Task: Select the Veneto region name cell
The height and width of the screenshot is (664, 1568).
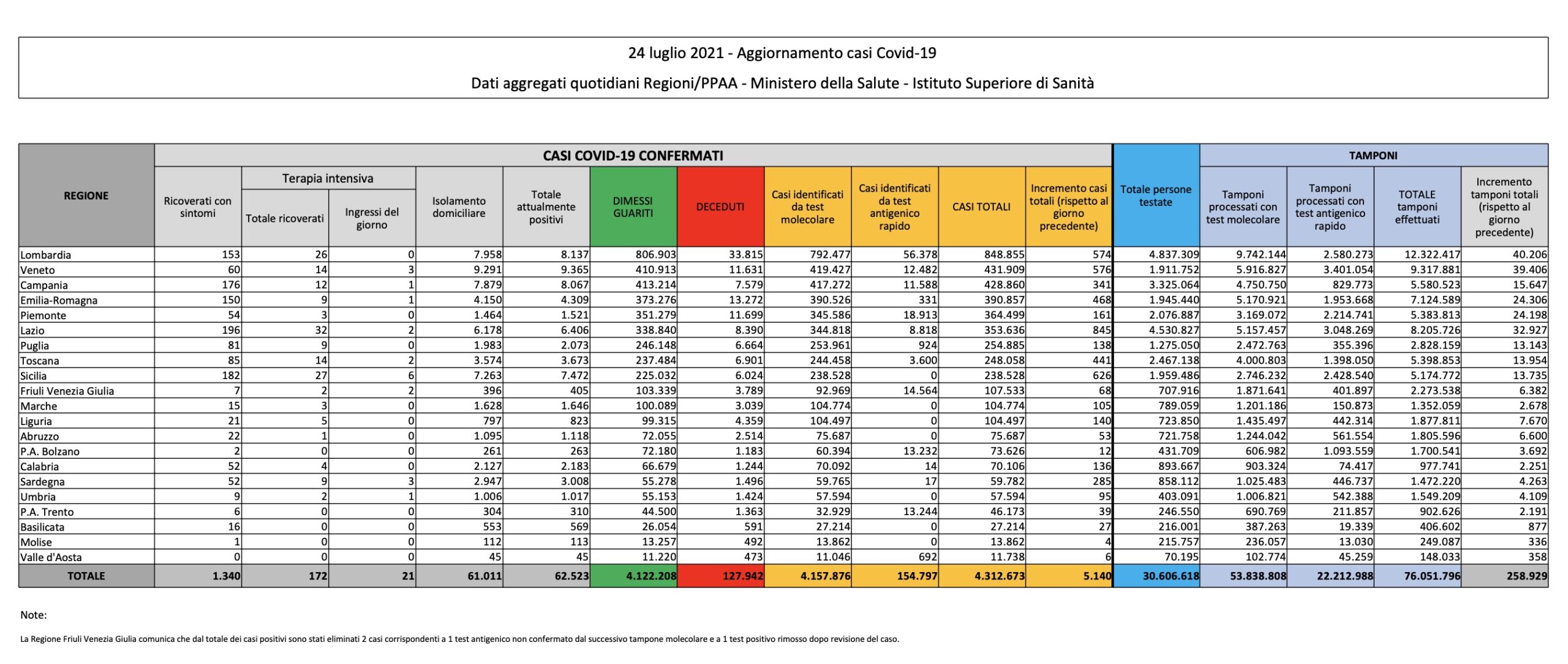Action: [x=38, y=270]
